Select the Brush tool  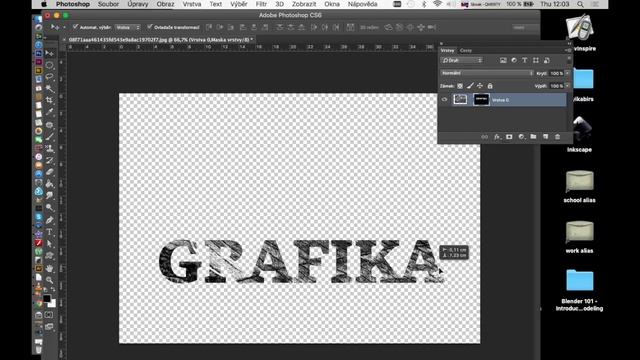(x=49, y=137)
